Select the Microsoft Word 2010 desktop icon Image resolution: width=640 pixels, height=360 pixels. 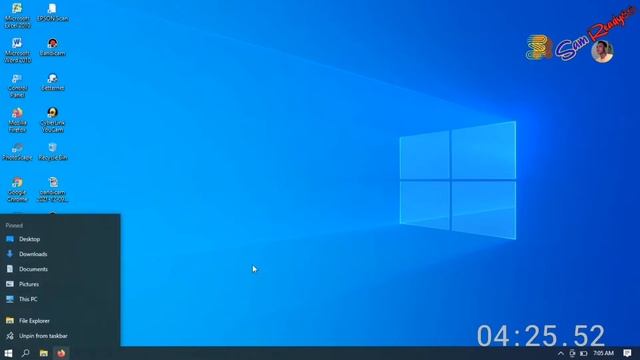click(17, 50)
